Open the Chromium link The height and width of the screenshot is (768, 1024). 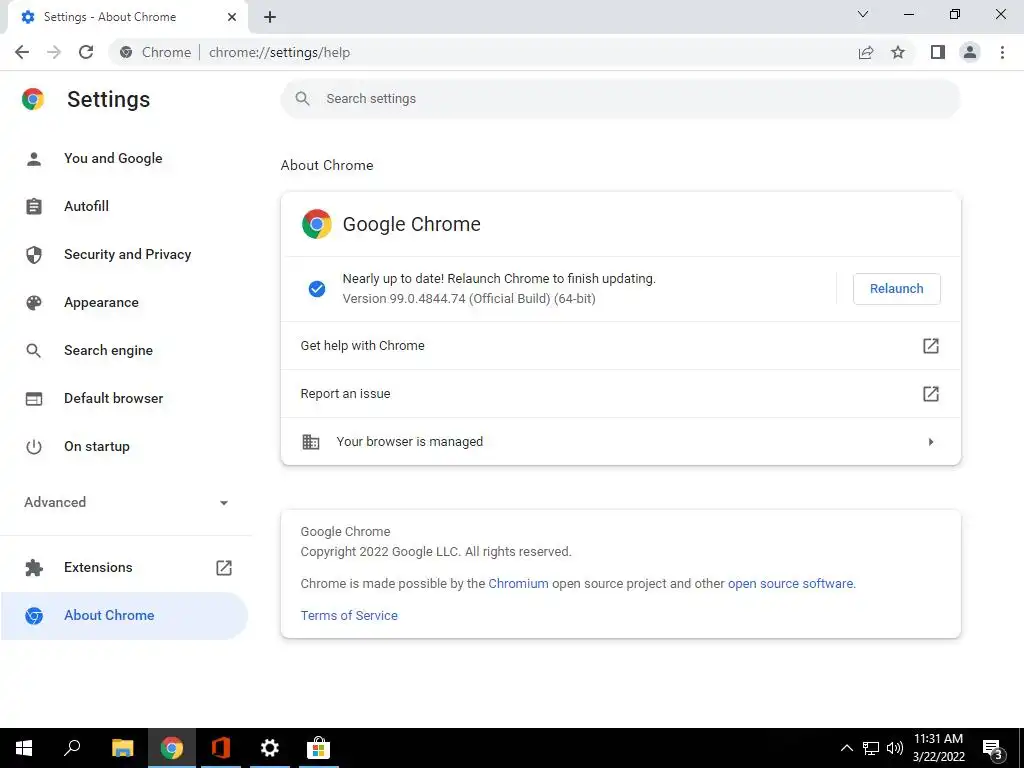coord(519,583)
